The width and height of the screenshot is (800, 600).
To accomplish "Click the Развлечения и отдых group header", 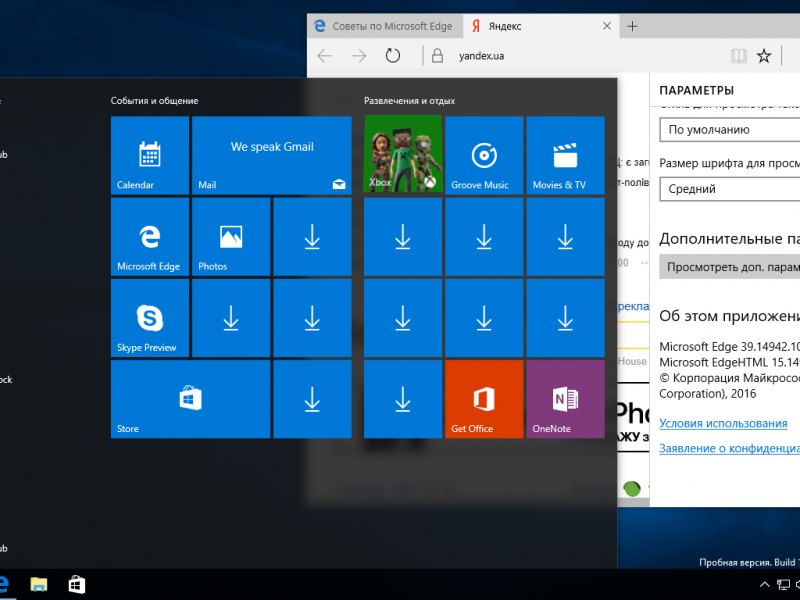I will tap(409, 101).
